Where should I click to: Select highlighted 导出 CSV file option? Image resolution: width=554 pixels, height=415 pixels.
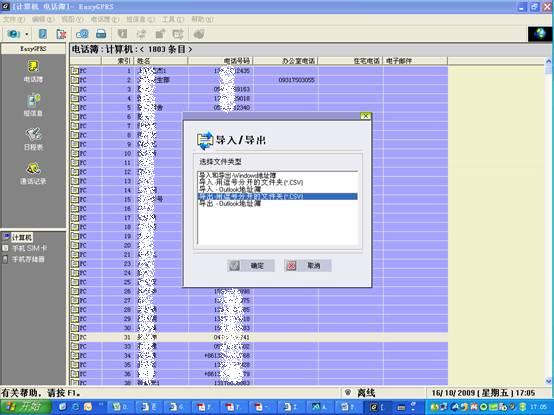pos(277,196)
